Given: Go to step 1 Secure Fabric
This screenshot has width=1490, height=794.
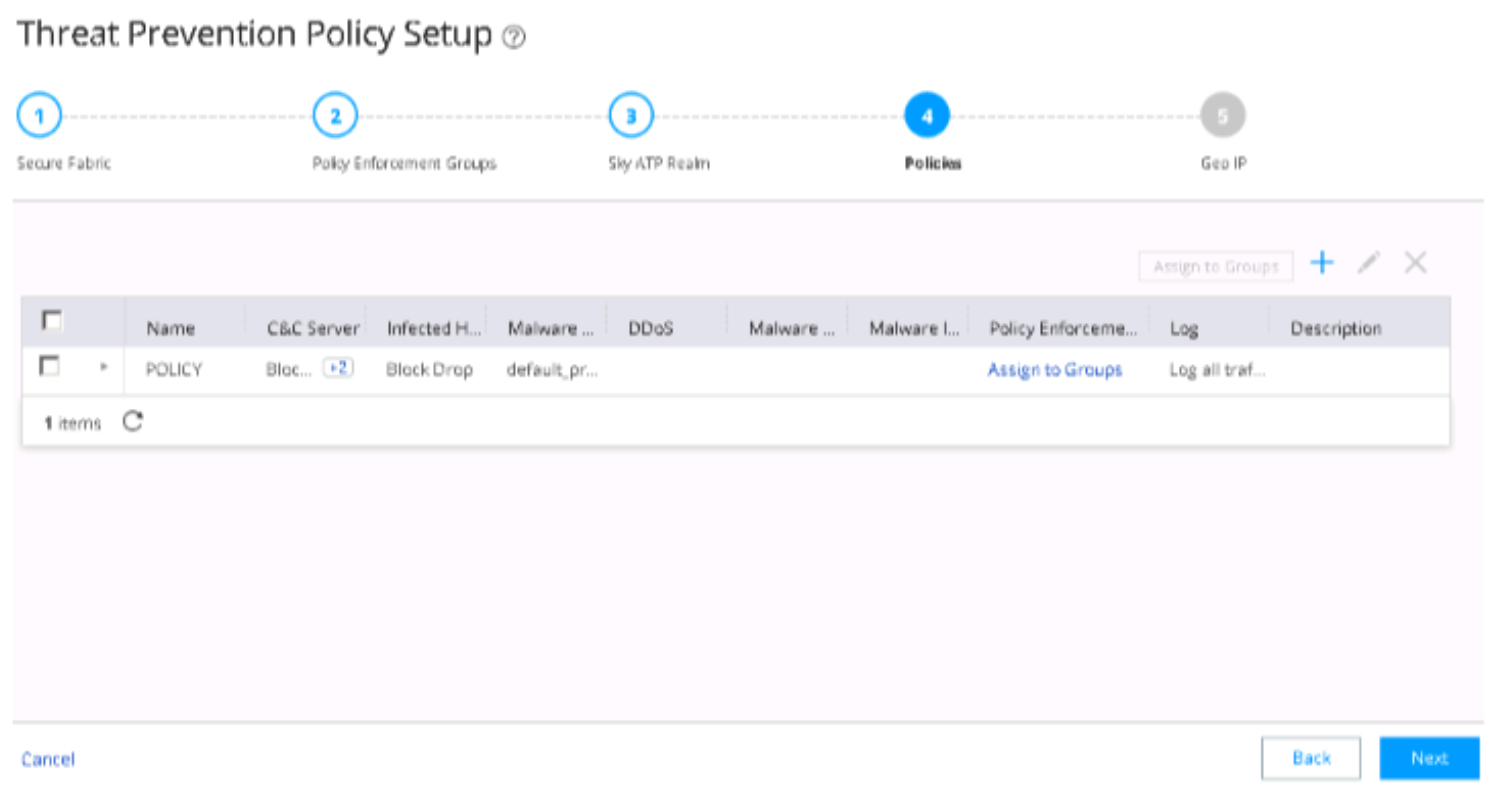Looking at the screenshot, I should point(39,117).
